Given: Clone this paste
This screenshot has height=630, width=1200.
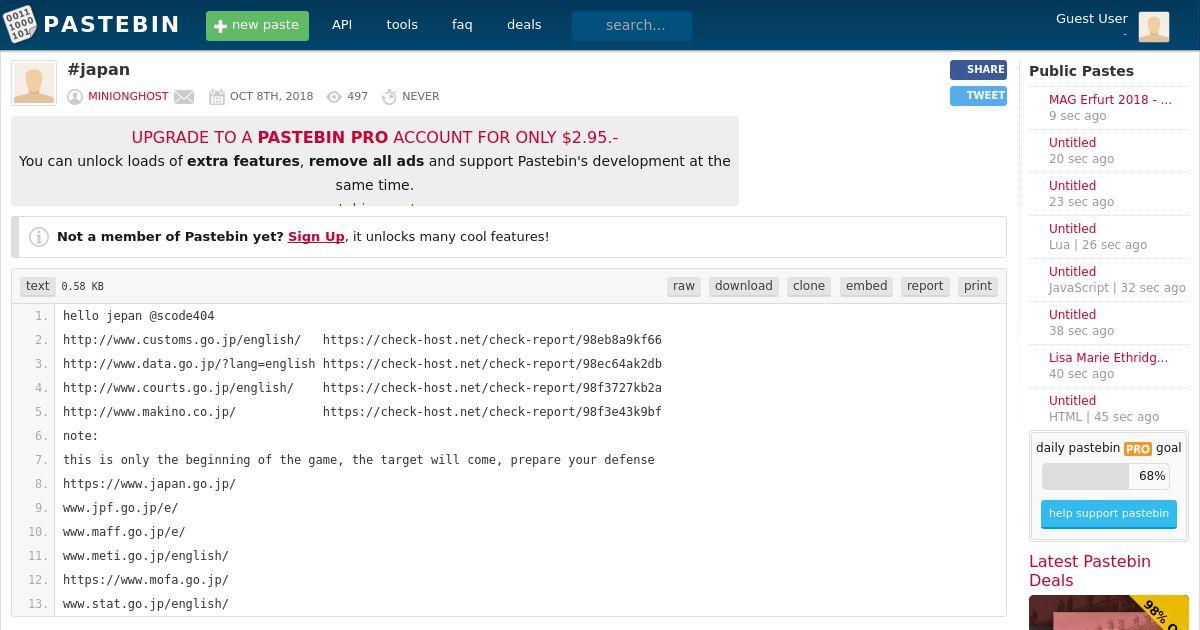Looking at the screenshot, I should (x=809, y=286).
